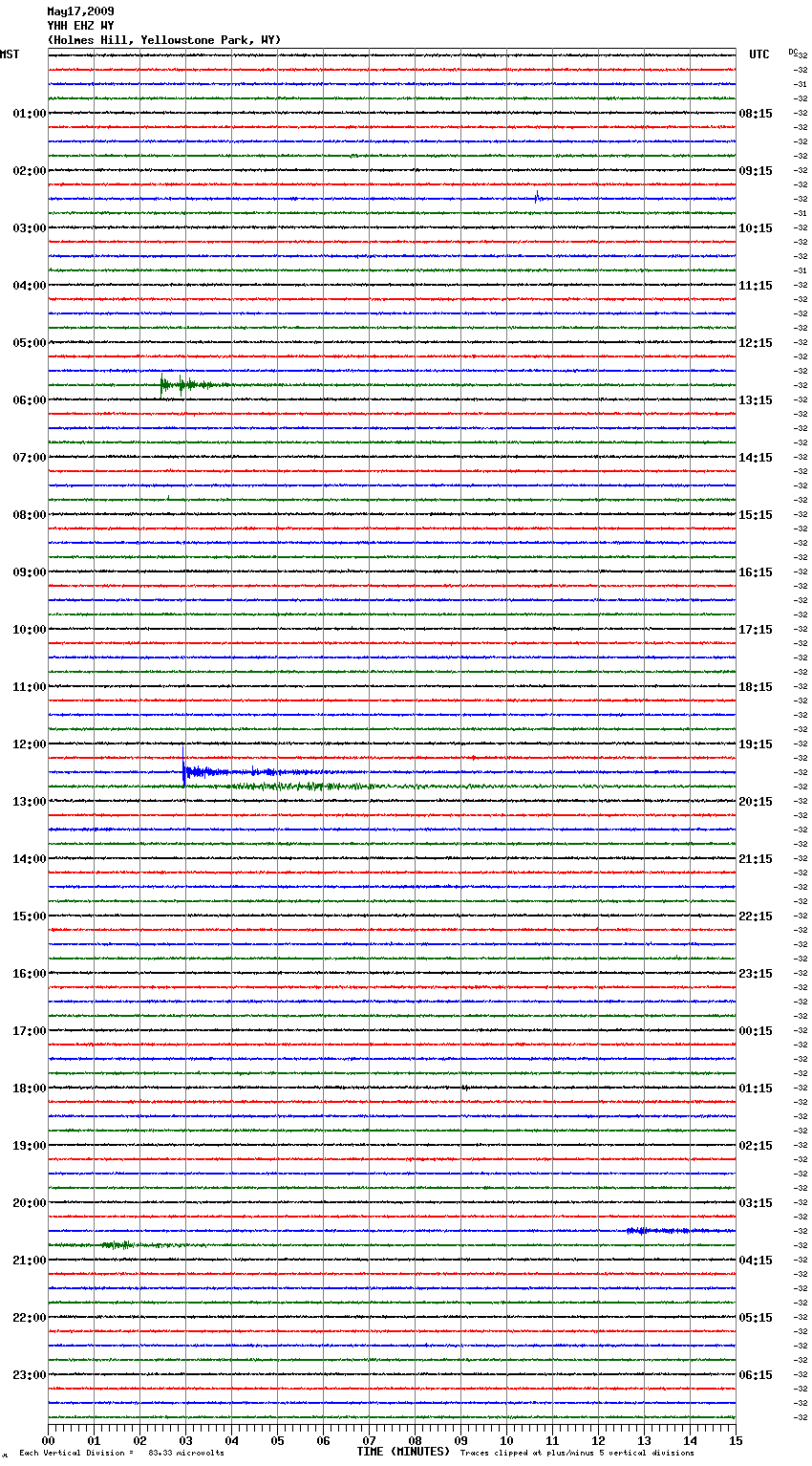Select the 18:00 MST time label
This screenshot has width=812, height=1466.
pos(30,1089)
